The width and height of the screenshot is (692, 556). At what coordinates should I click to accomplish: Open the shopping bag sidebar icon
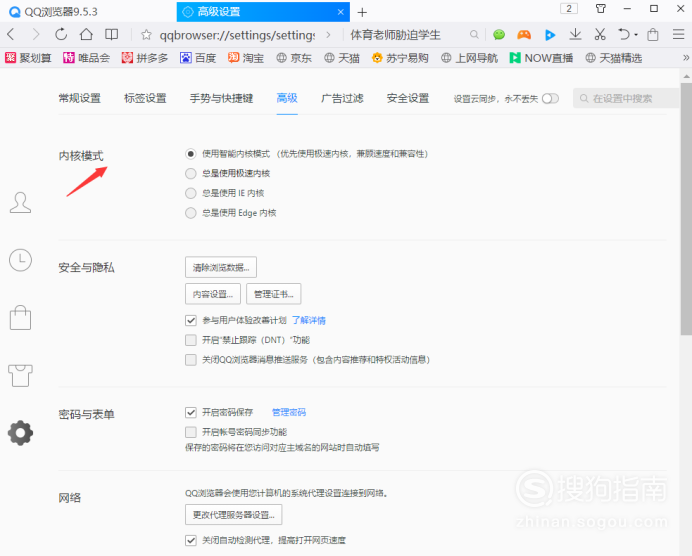20,317
